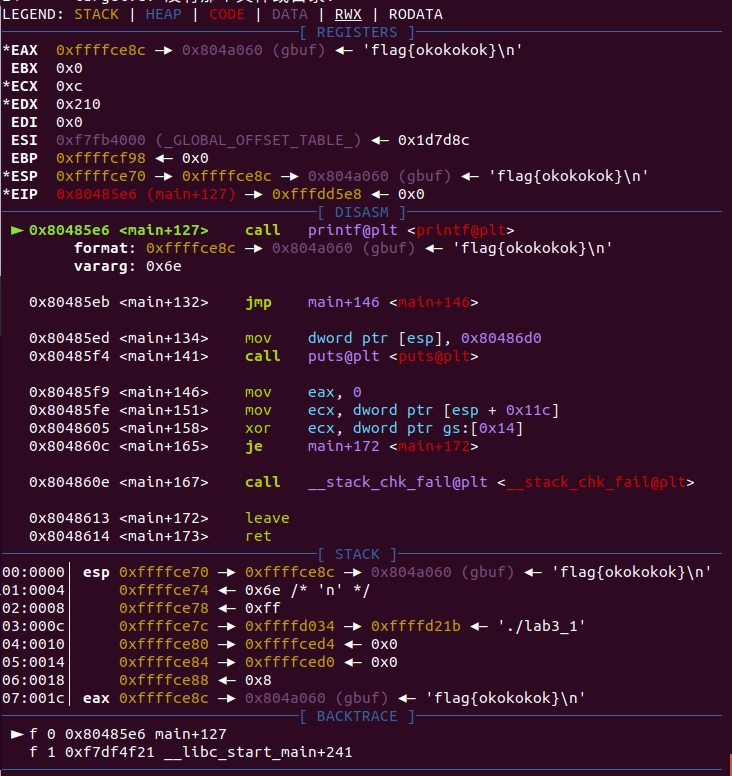This screenshot has height=776, width=732.
Task: Click stack address 0xffffce80
Action: coord(164,644)
